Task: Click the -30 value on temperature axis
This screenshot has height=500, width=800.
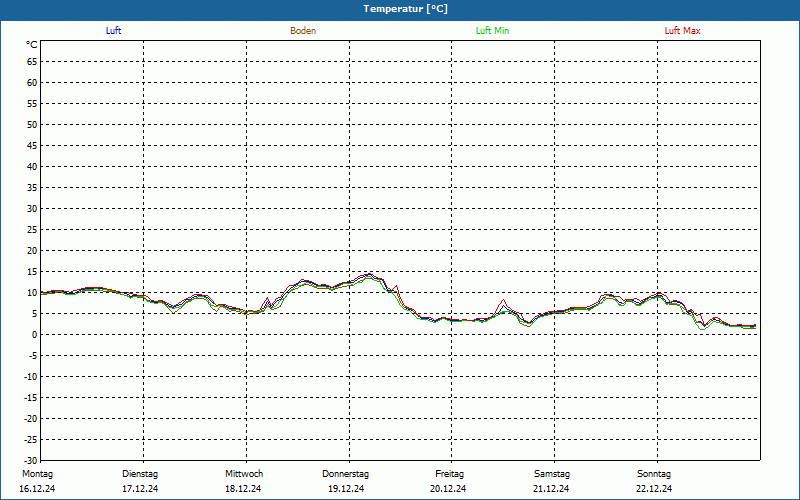Action: pyautogui.click(x=31, y=461)
